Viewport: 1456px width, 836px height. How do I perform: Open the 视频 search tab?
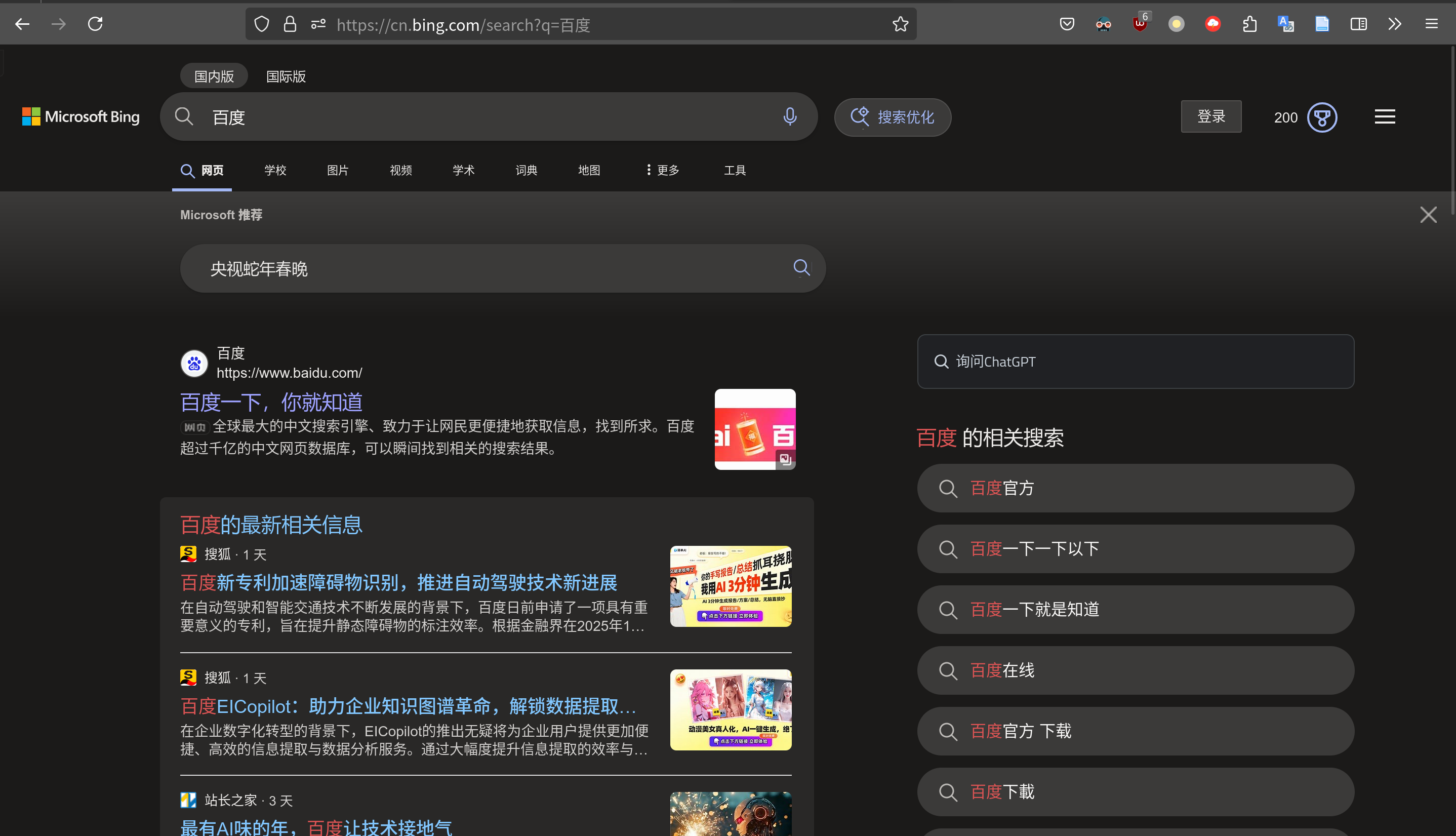click(400, 170)
